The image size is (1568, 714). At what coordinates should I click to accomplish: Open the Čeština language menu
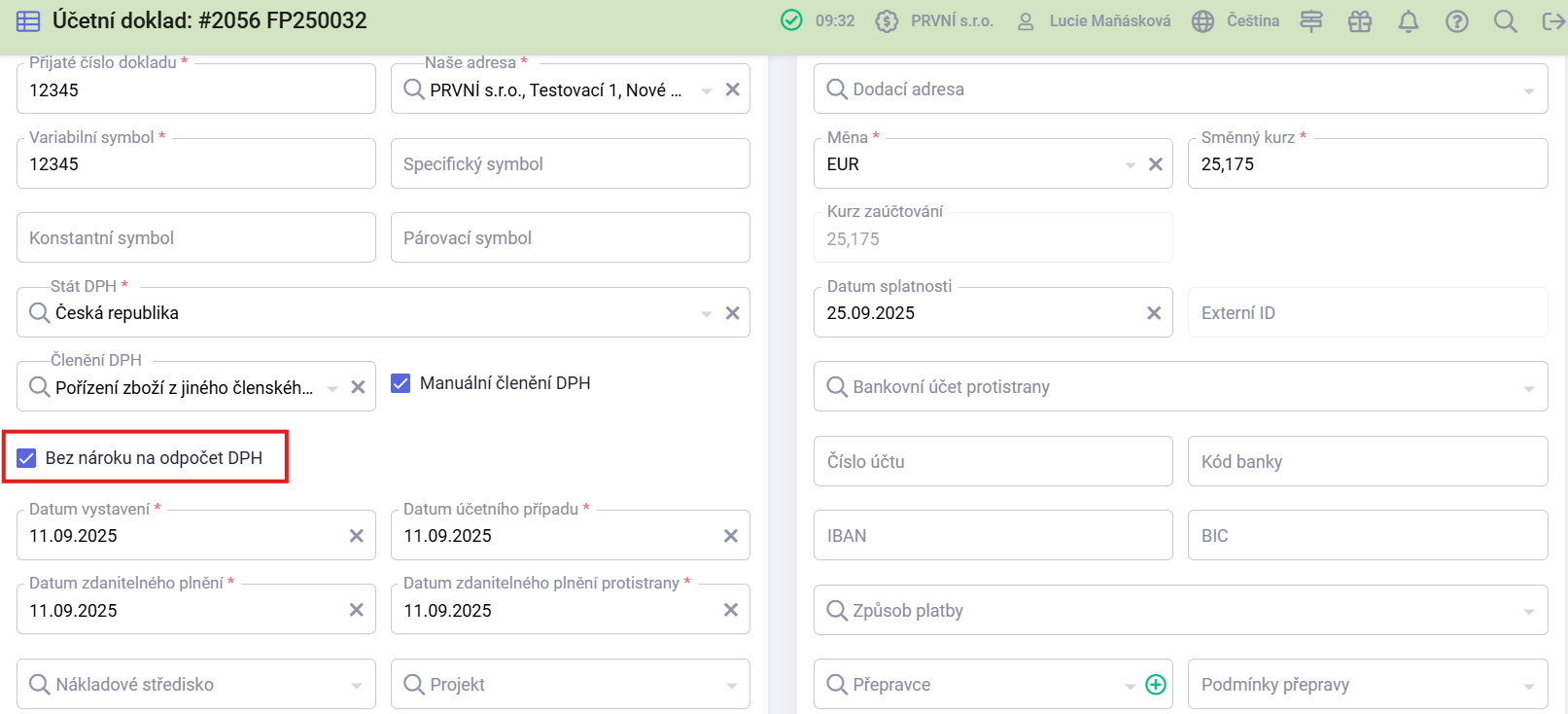[1236, 21]
